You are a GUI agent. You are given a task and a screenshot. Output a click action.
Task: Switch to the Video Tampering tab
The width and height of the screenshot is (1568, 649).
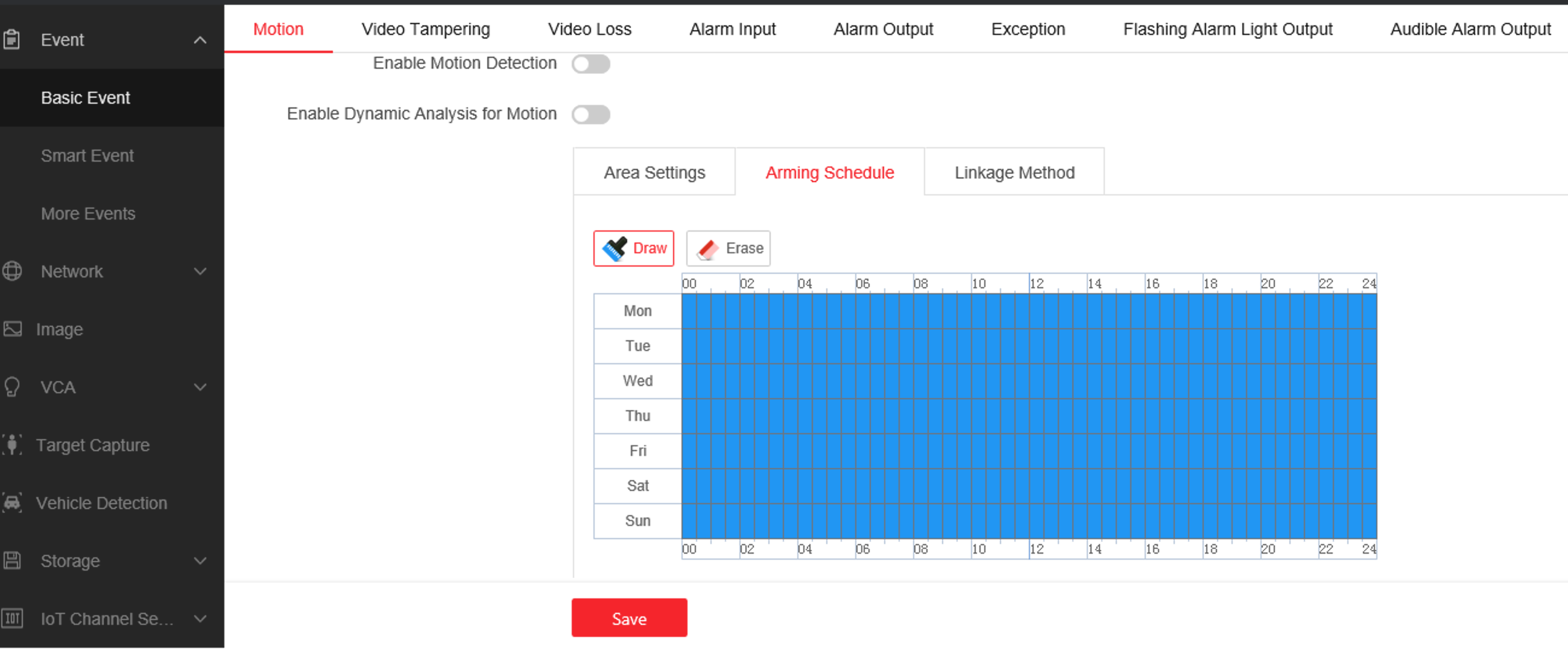[426, 29]
